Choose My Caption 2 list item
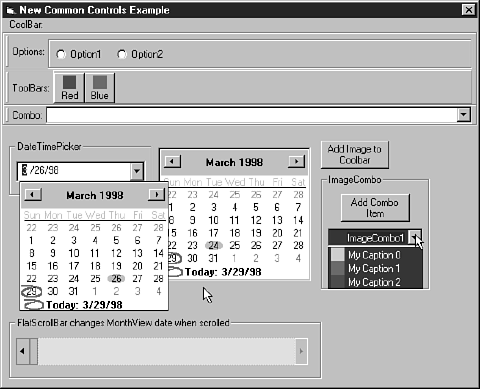The height and width of the screenshot is (389, 480). tap(375, 282)
